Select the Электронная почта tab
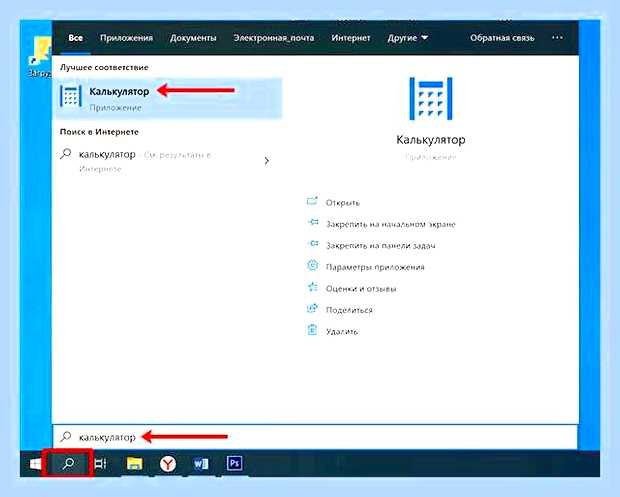The image size is (620, 497). coord(274,38)
